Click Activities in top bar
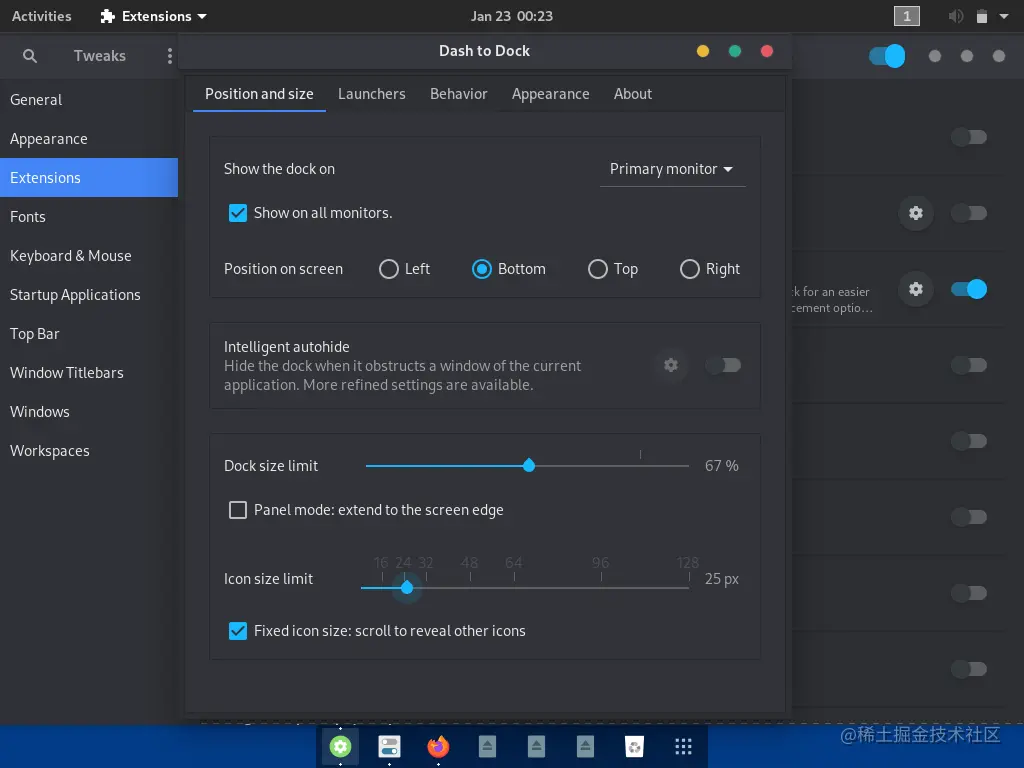The image size is (1024, 768). click(x=41, y=16)
